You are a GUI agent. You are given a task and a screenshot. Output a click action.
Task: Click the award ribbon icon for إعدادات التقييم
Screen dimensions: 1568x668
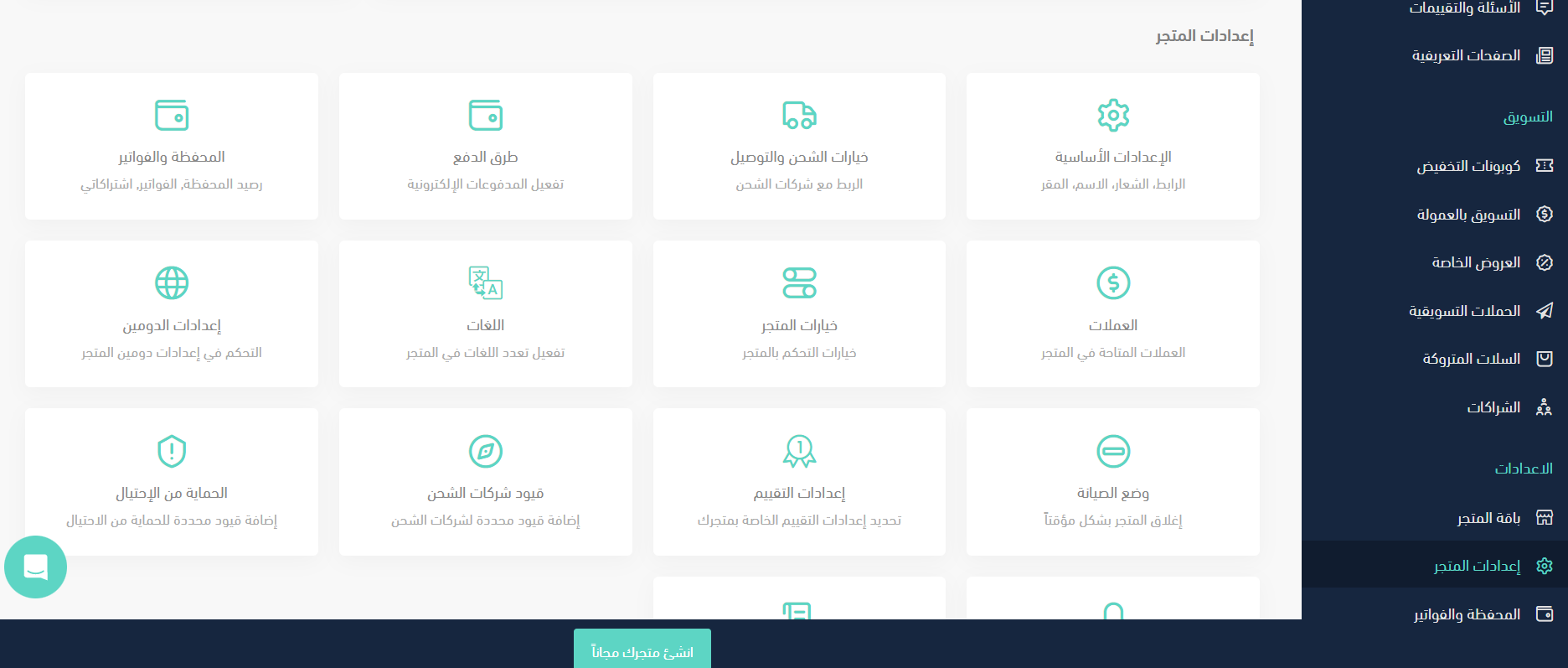(799, 451)
